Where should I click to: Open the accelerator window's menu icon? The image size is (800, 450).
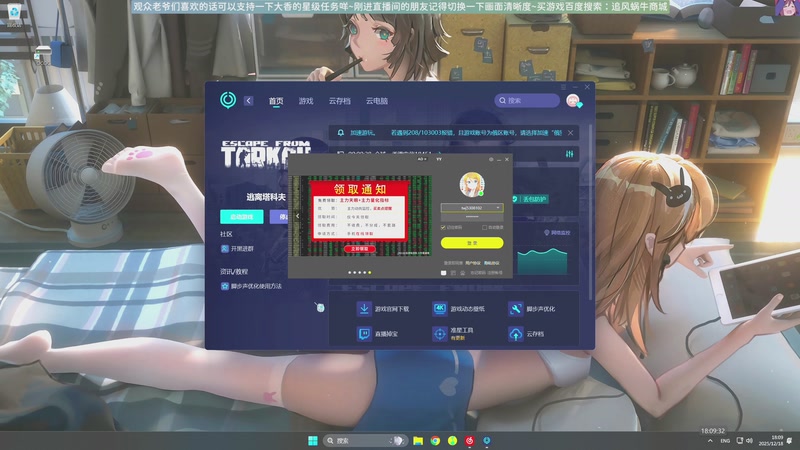(563, 87)
